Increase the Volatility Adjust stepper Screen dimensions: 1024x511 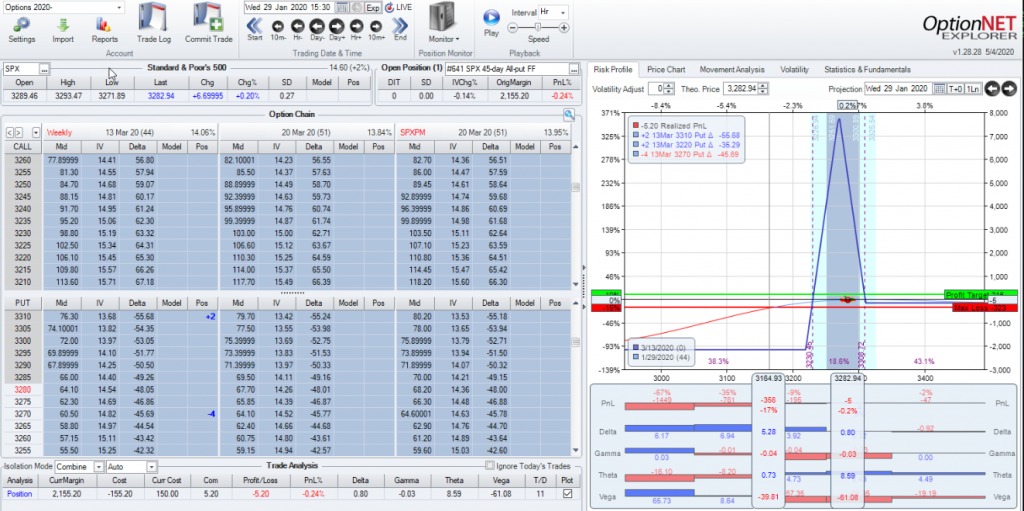[671, 86]
